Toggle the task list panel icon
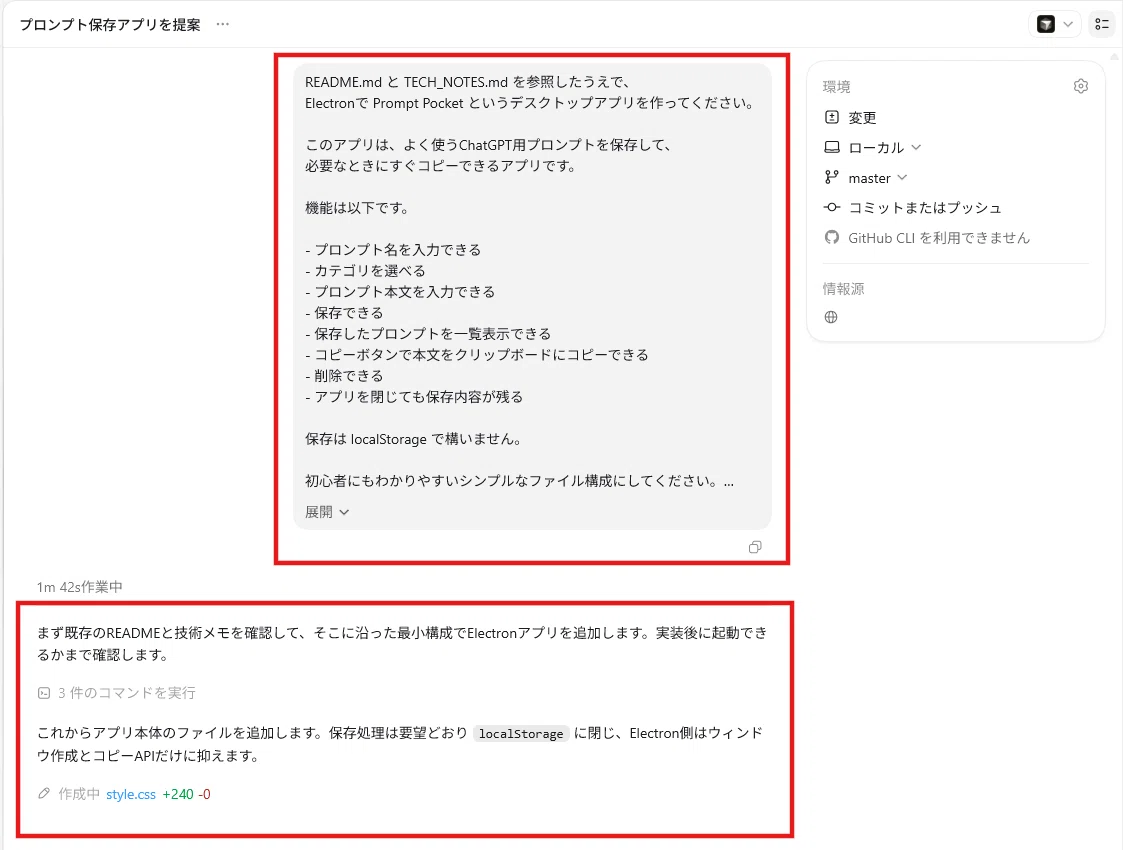 (x=1102, y=24)
